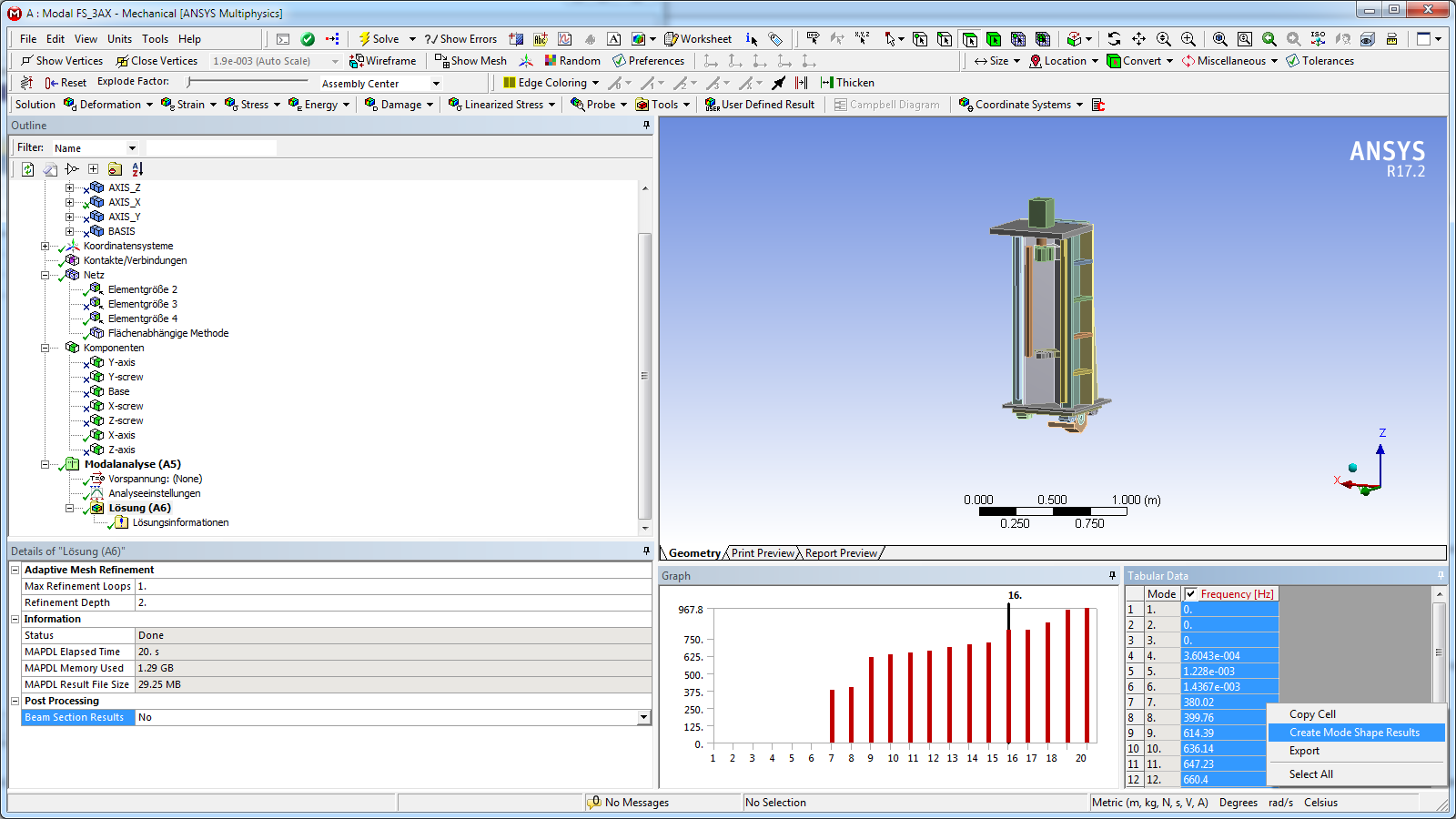This screenshot has height=819, width=1456.
Task: Expand the Koordinatensysteme tree node
Action: coord(45,246)
